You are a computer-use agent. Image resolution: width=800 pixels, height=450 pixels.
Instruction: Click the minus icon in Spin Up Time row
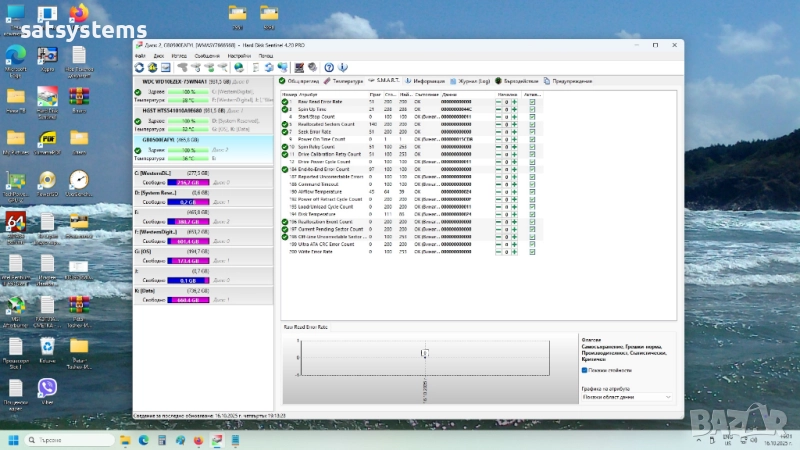(499, 109)
